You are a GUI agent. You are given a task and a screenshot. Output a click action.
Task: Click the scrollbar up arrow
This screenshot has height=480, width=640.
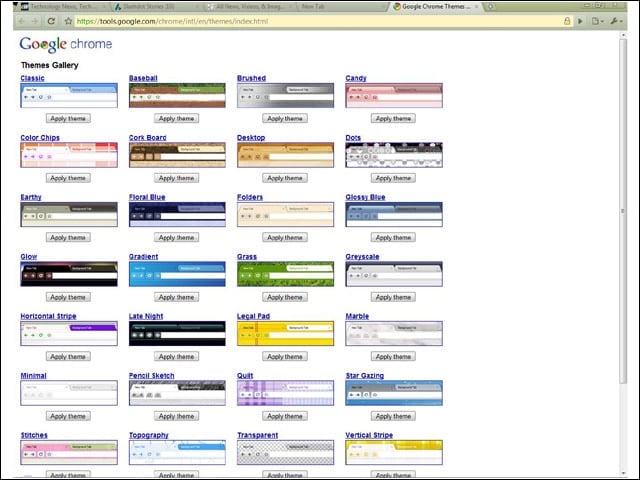623,35
